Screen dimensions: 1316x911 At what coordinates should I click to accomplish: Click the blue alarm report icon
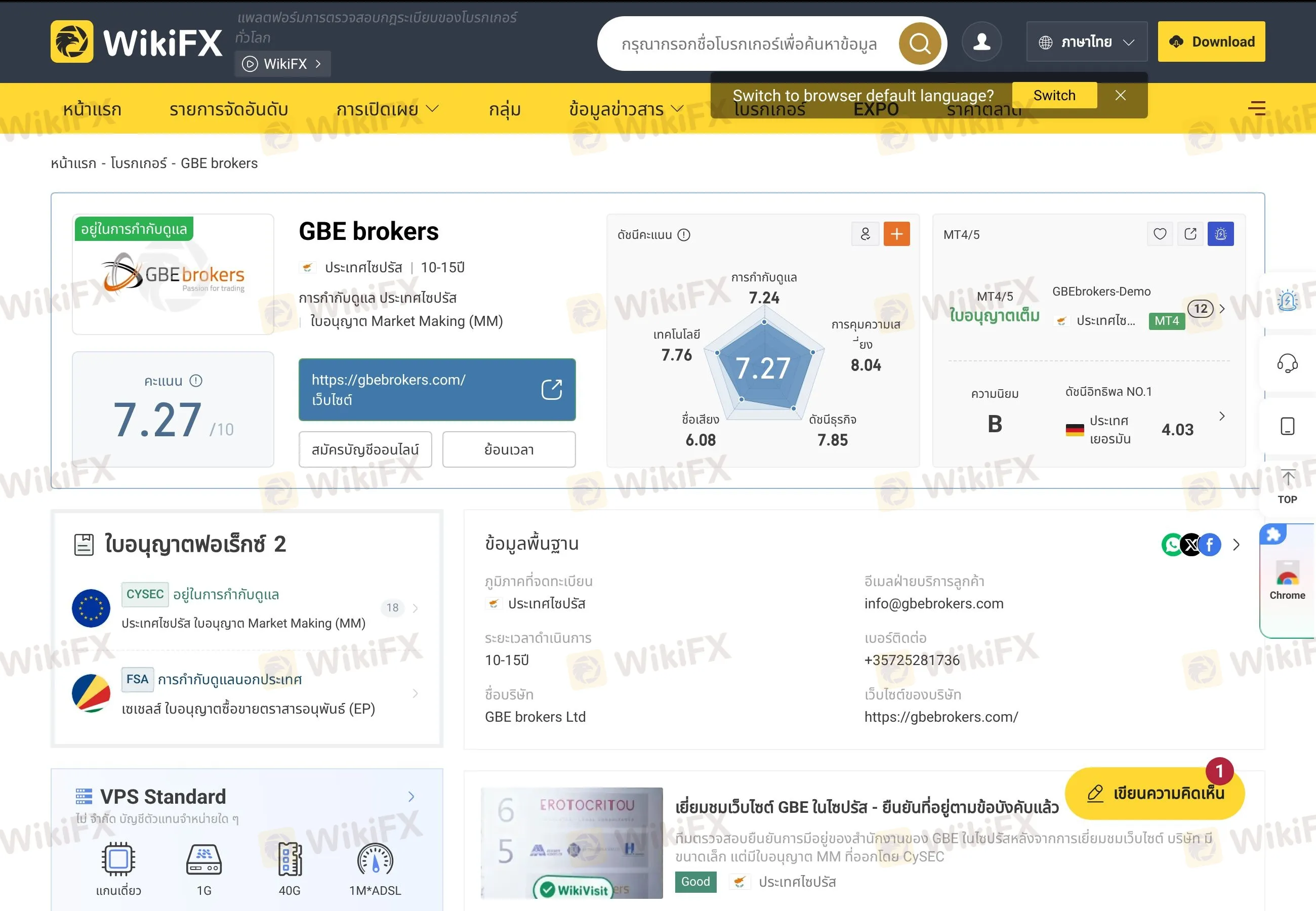pyautogui.click(x=1221, y=234)
